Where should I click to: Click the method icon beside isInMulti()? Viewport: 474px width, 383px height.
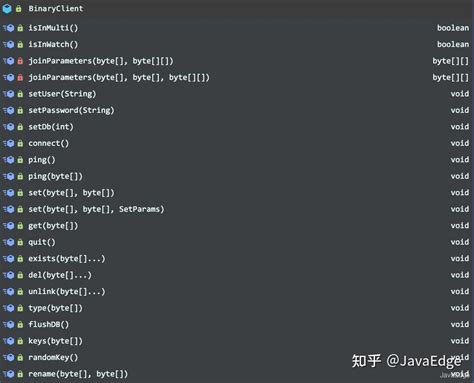tap(9, 28)
